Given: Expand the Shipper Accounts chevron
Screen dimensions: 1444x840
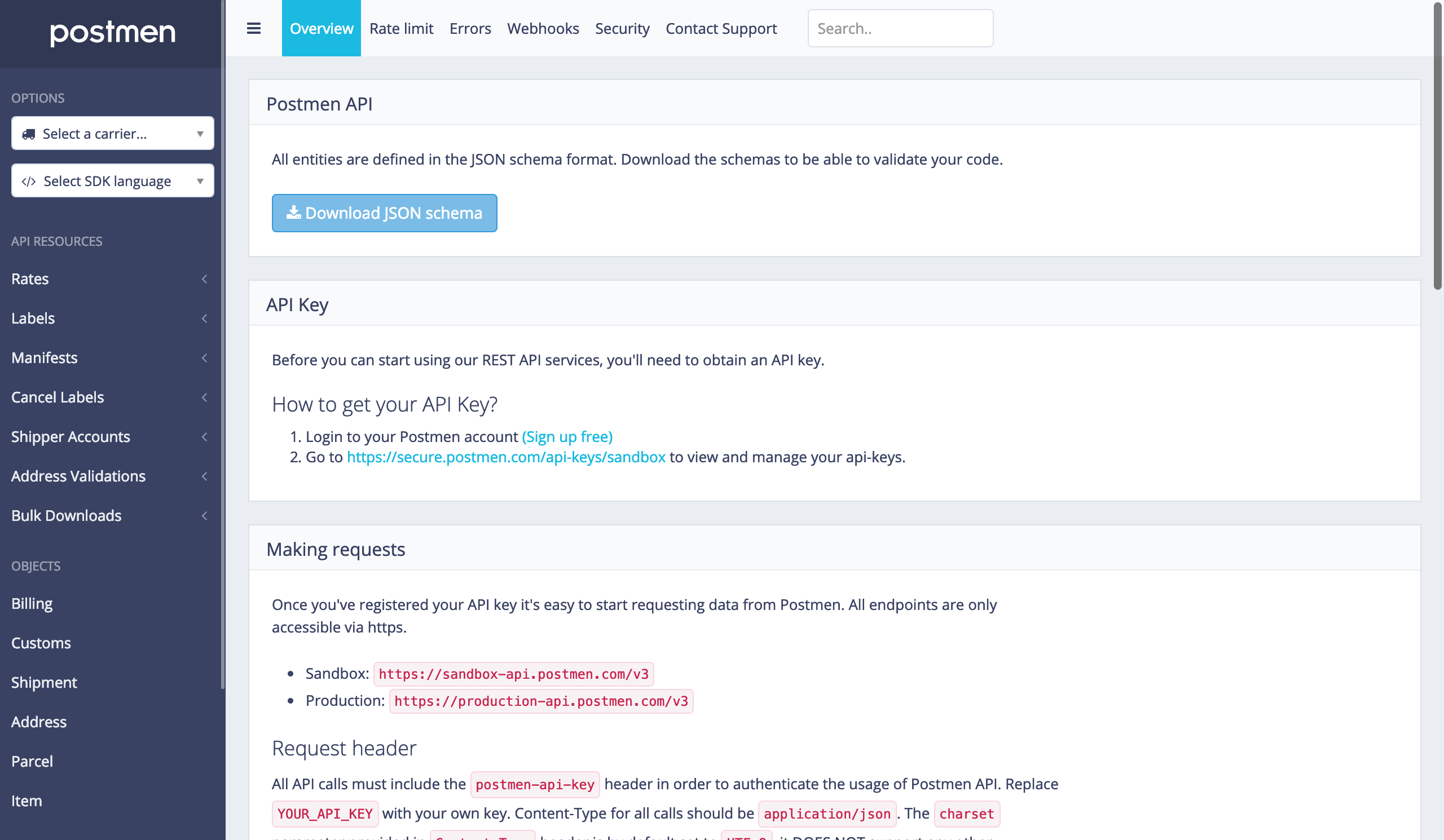Looking at the screenshot, I should click(205, 437).
